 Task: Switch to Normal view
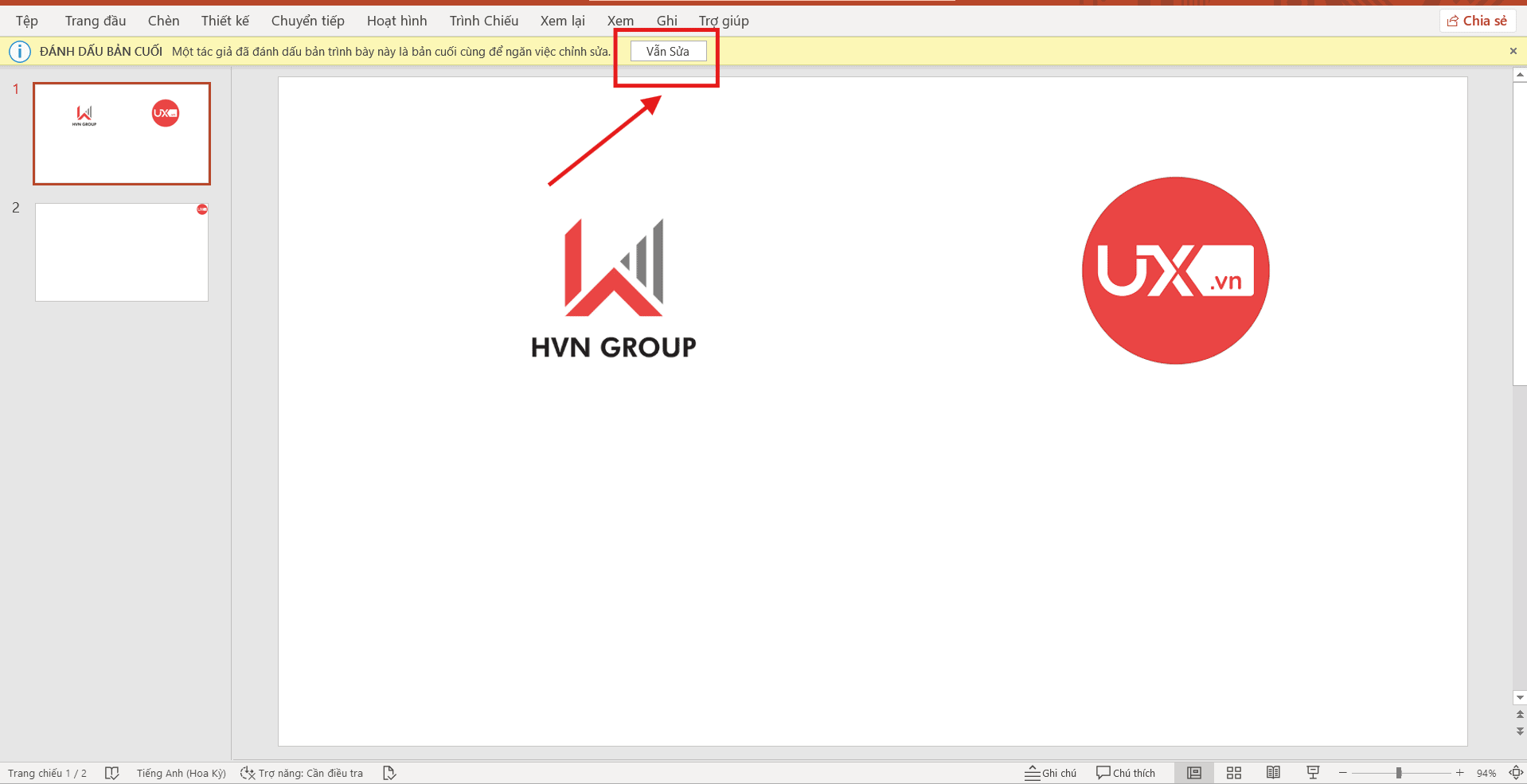tap(1194, 773)
